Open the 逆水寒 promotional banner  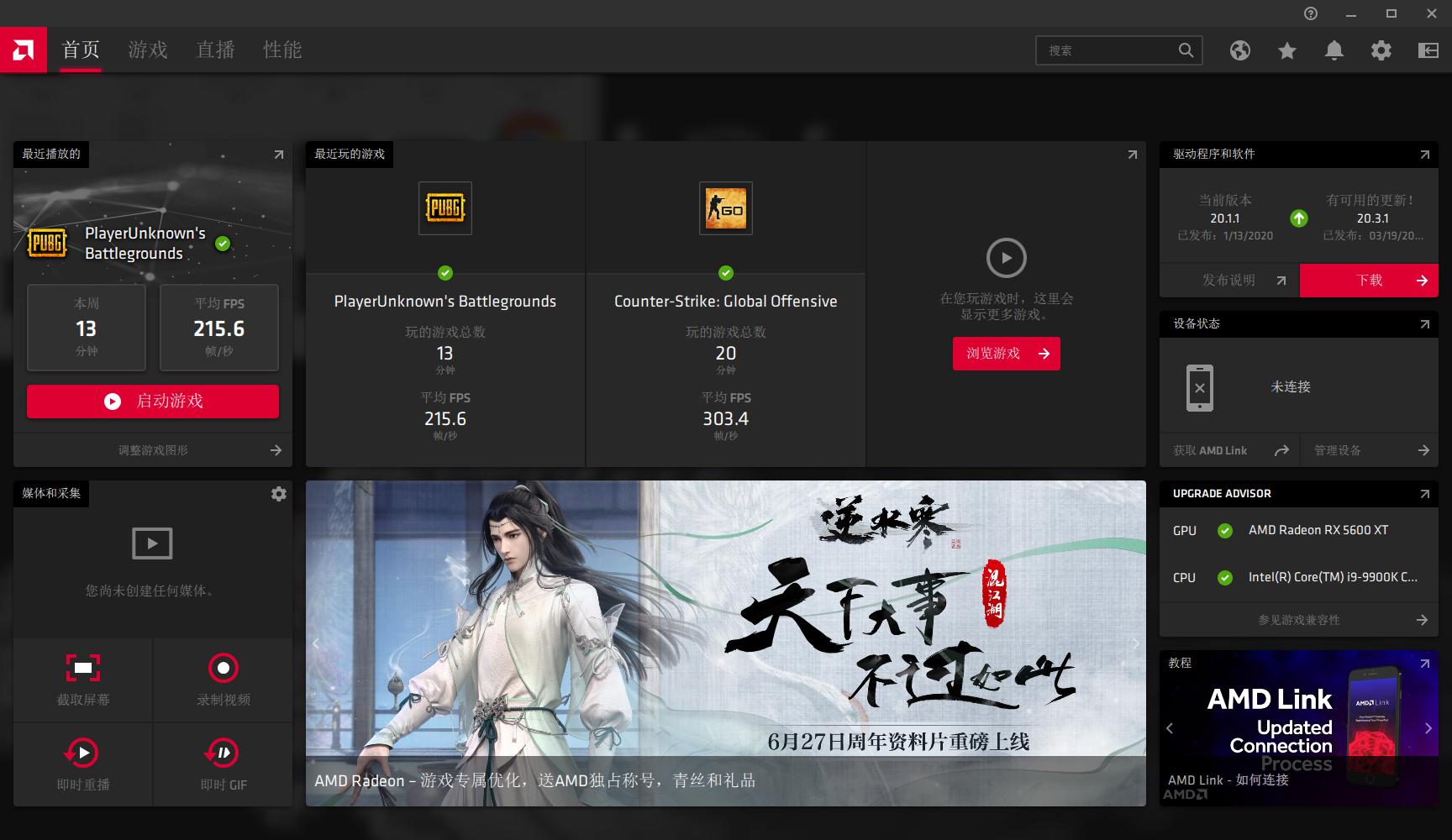pyautogui.click(x=726, y=643)
